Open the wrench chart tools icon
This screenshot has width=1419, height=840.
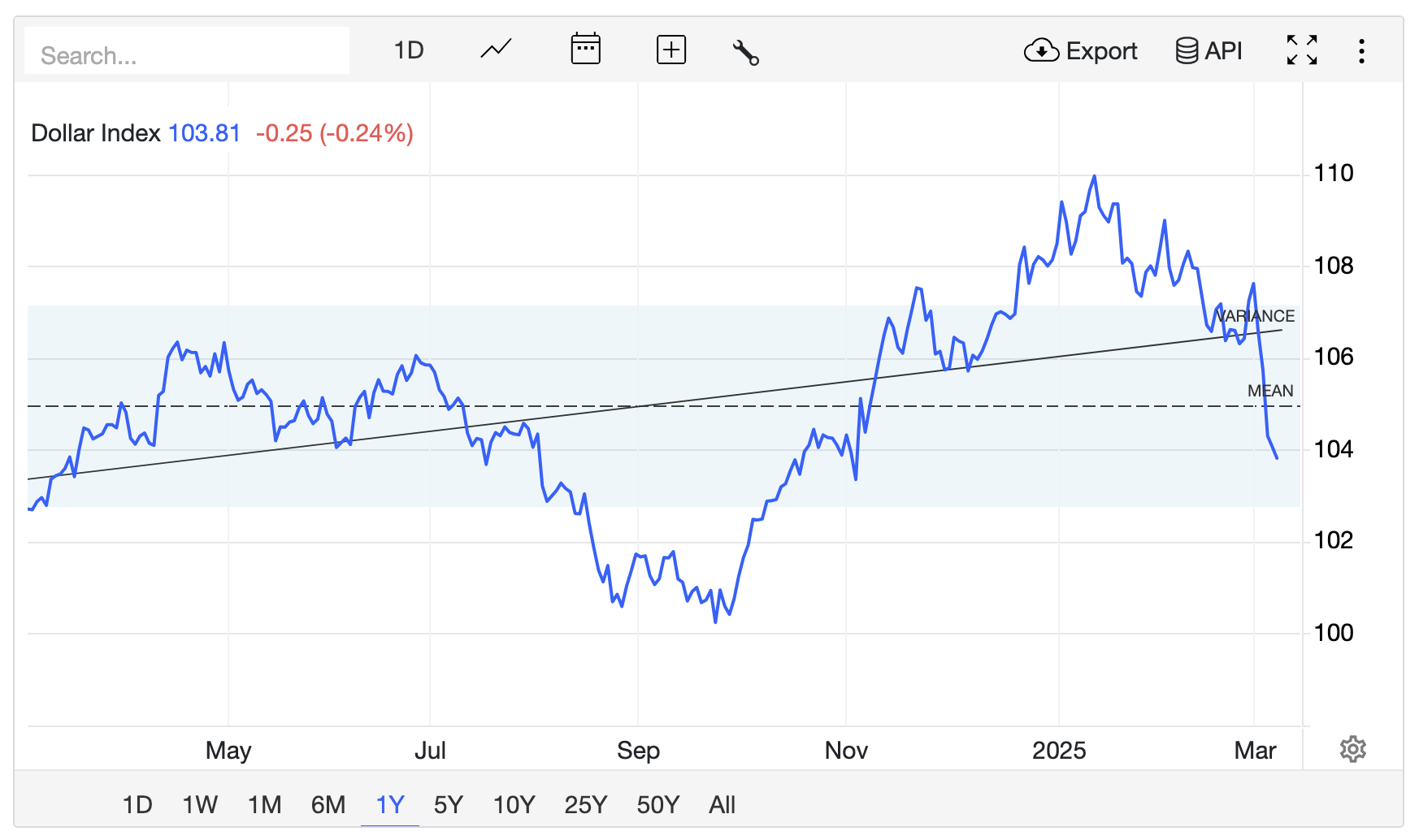click(x=745, y=52)
